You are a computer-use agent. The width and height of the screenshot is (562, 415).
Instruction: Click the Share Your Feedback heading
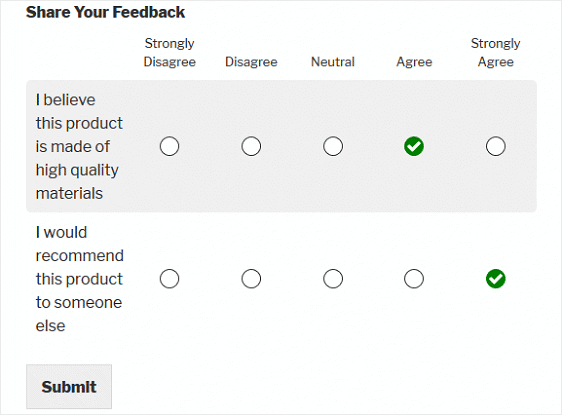(105, 12)
